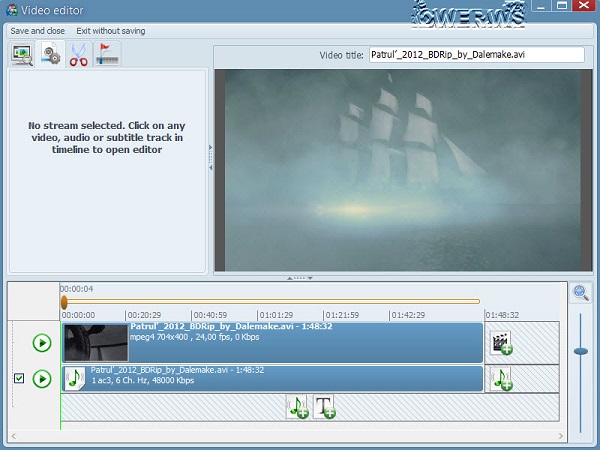Click the orange playhead marker on timeline
The image size is (600, 450).
(x=64, y=301)
